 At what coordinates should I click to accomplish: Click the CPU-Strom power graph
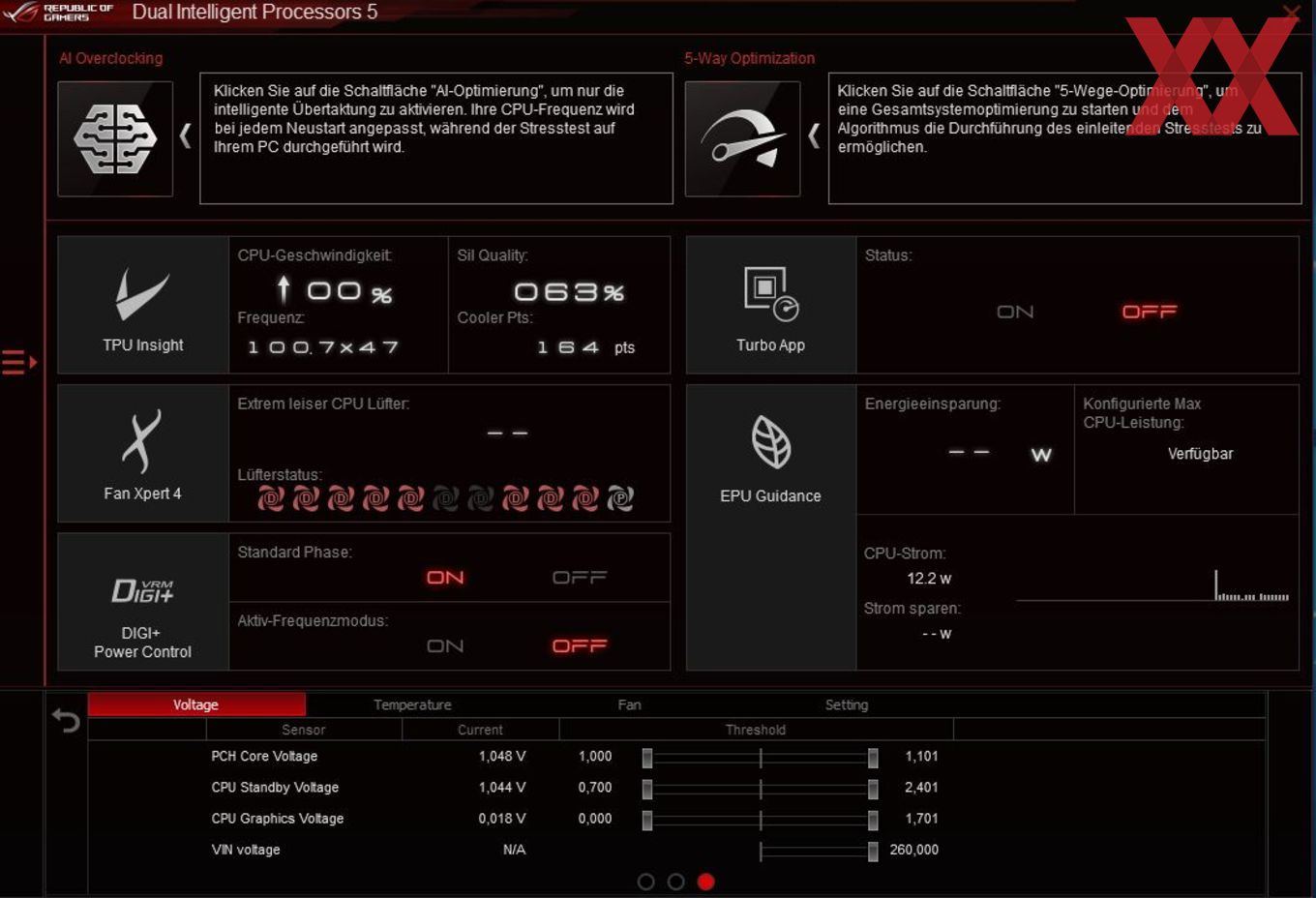coord(1152,586)
